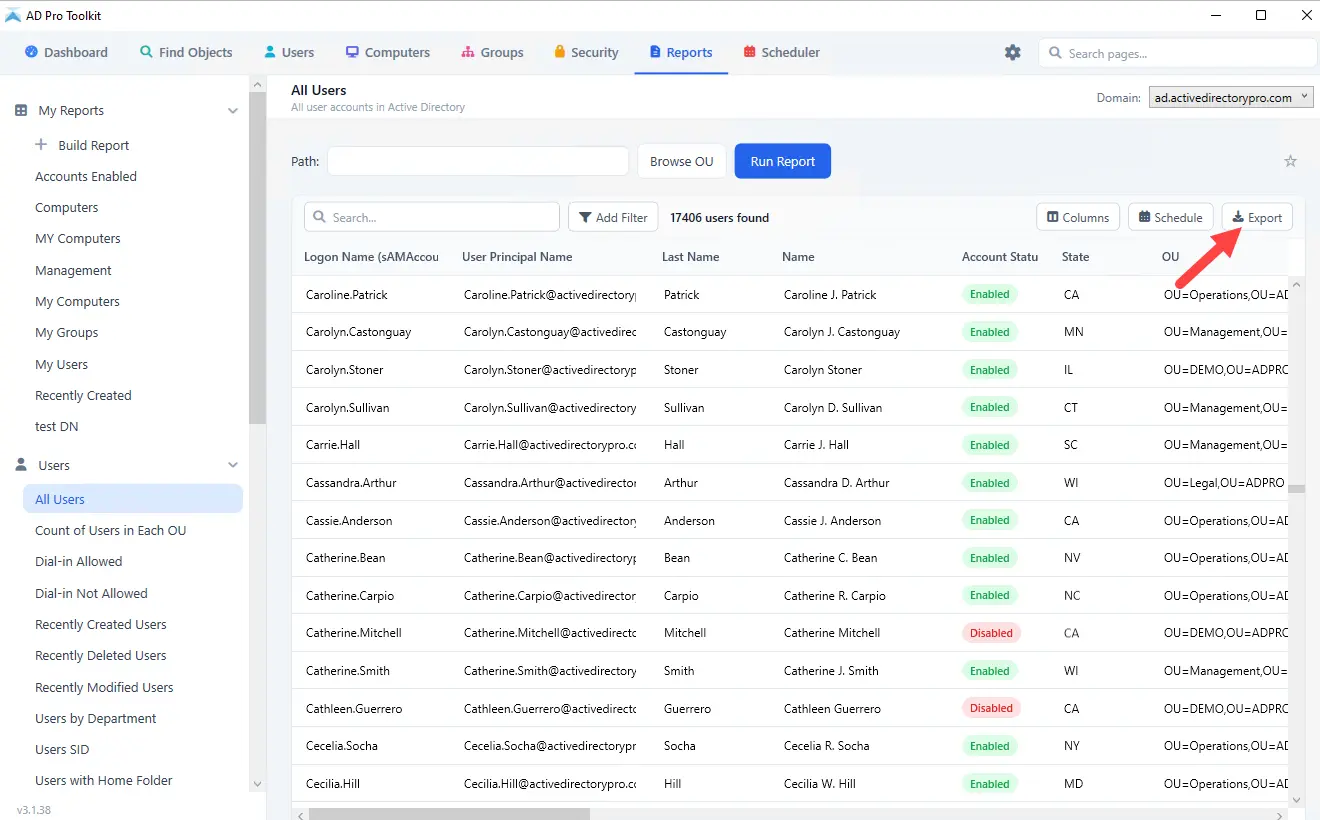Screen dimensions: 1320x820
Task: Open the Management report
Action: (73, 270)
